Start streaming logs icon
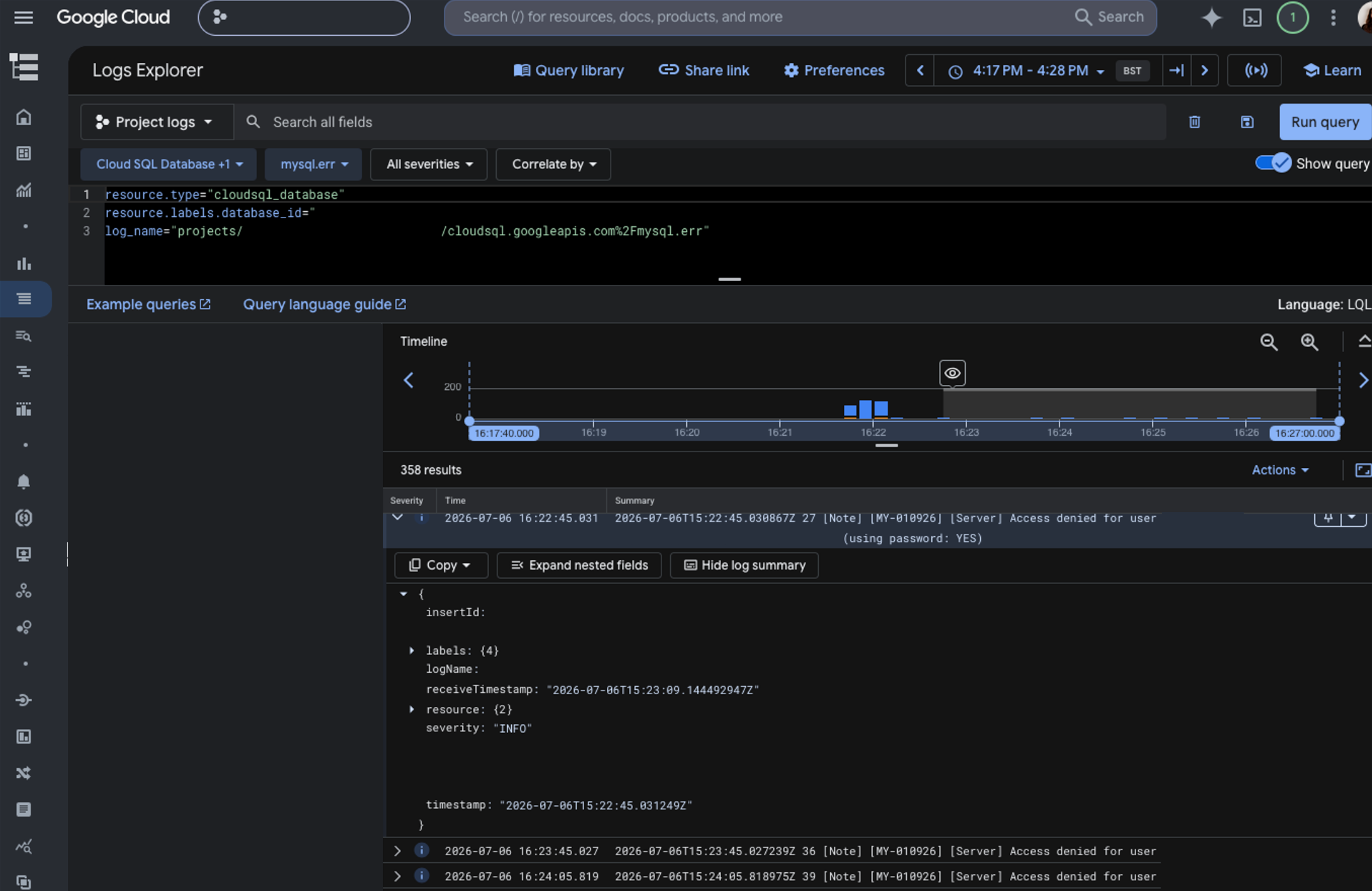Viewport: 1372px width, 891px height. coord(1255,70)
